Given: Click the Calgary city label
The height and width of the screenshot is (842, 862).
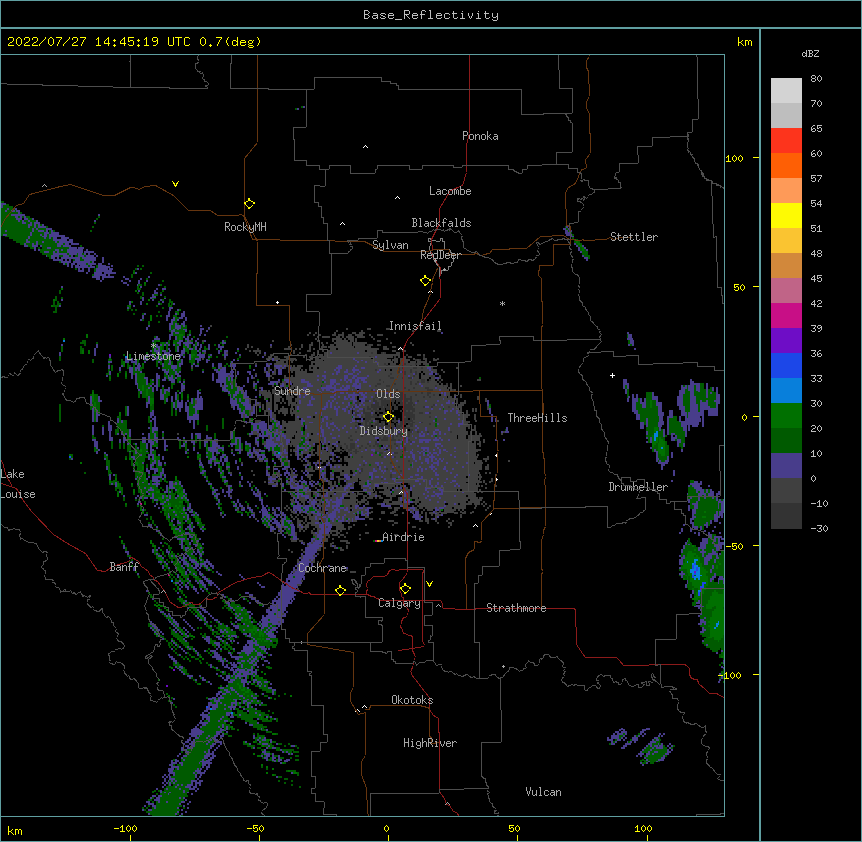Looking at the screenshot, I should click(399, 603).
